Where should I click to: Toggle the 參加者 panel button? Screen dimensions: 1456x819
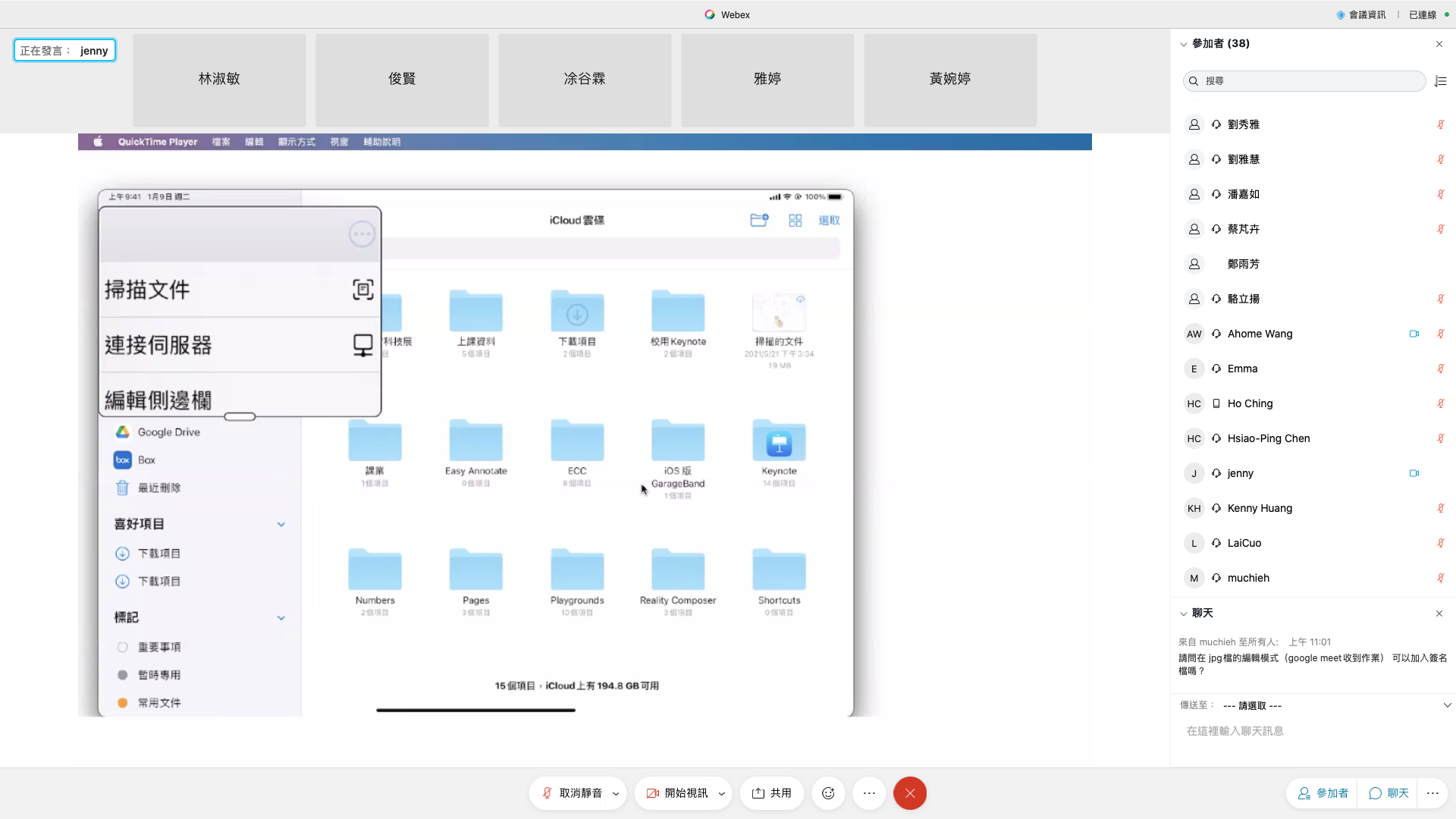click(1323, 793)
